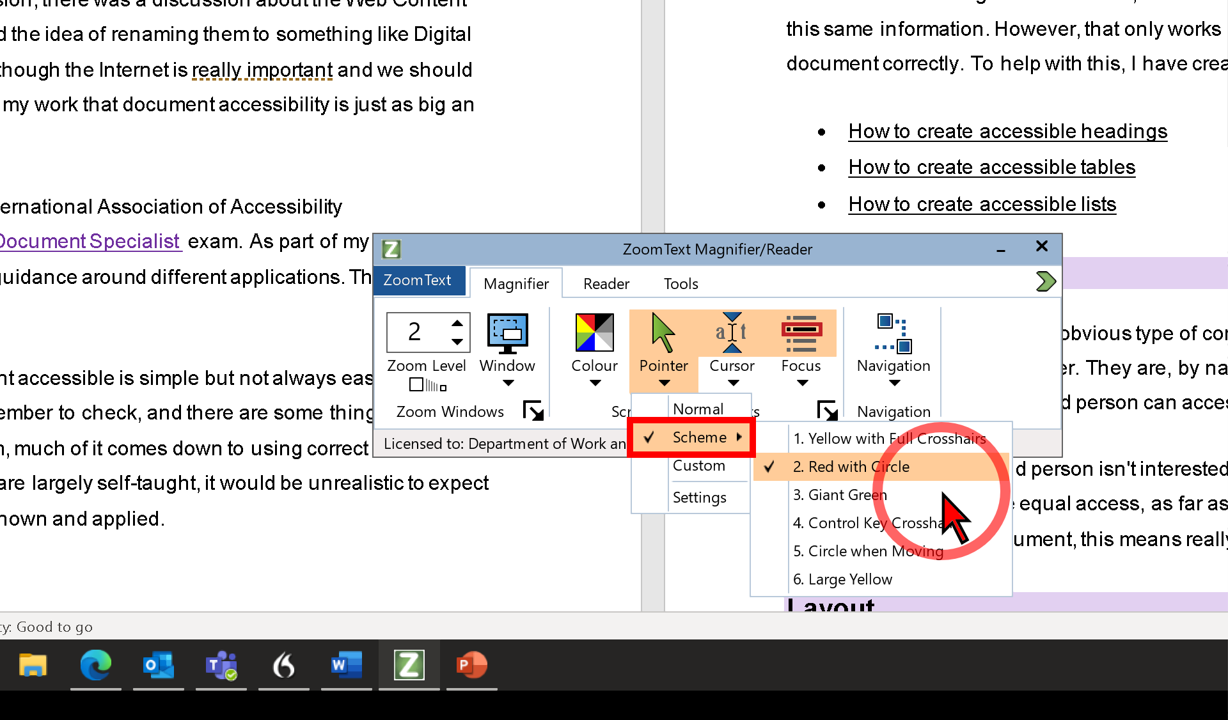Image resolution: width=1228 pixels, height=720 pixels.
Task: Switch to the Magnifier tab
Action: [x=516, y=283]
